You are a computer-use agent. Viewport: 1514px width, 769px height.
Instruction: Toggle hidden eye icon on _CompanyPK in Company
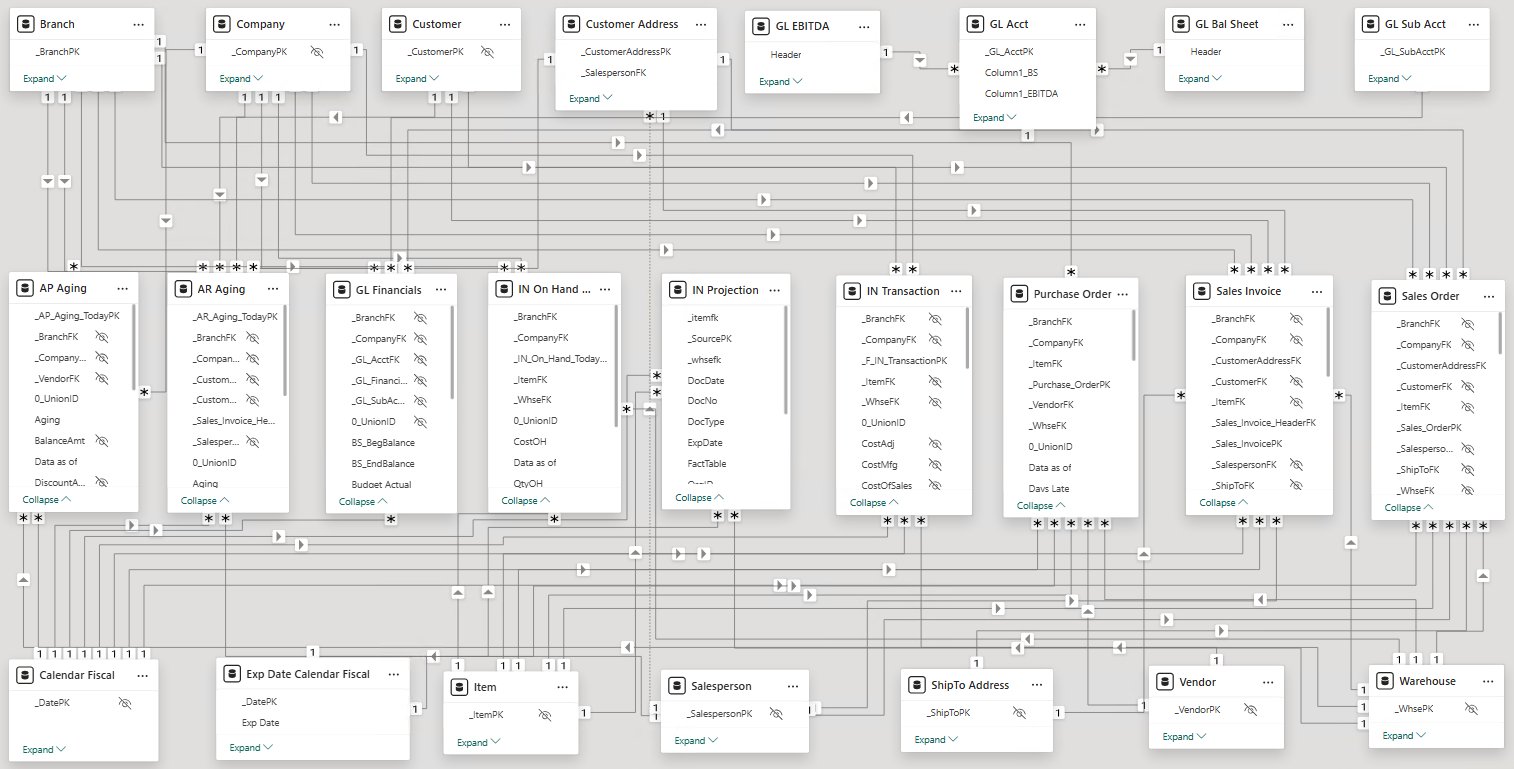pos(318,51)
